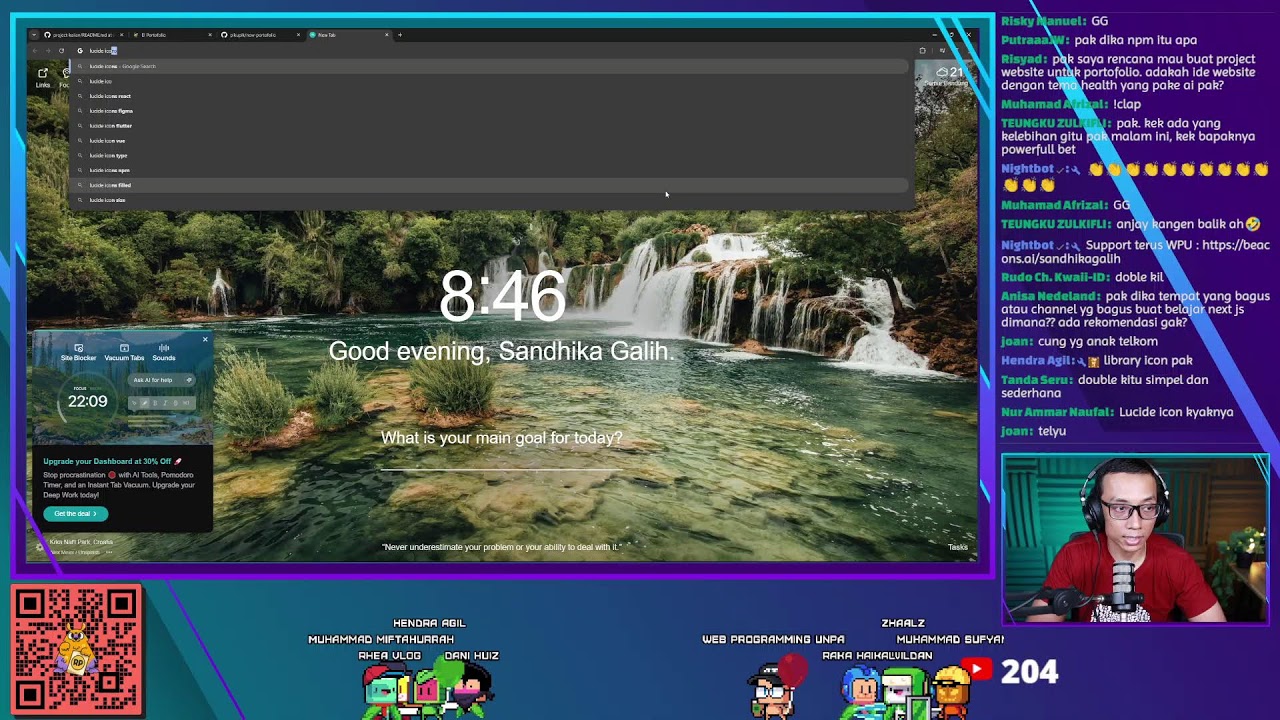This screenshot has width=1280, height=720.
Task: Click the Ask AI for help field
Action: coord(160,380)
